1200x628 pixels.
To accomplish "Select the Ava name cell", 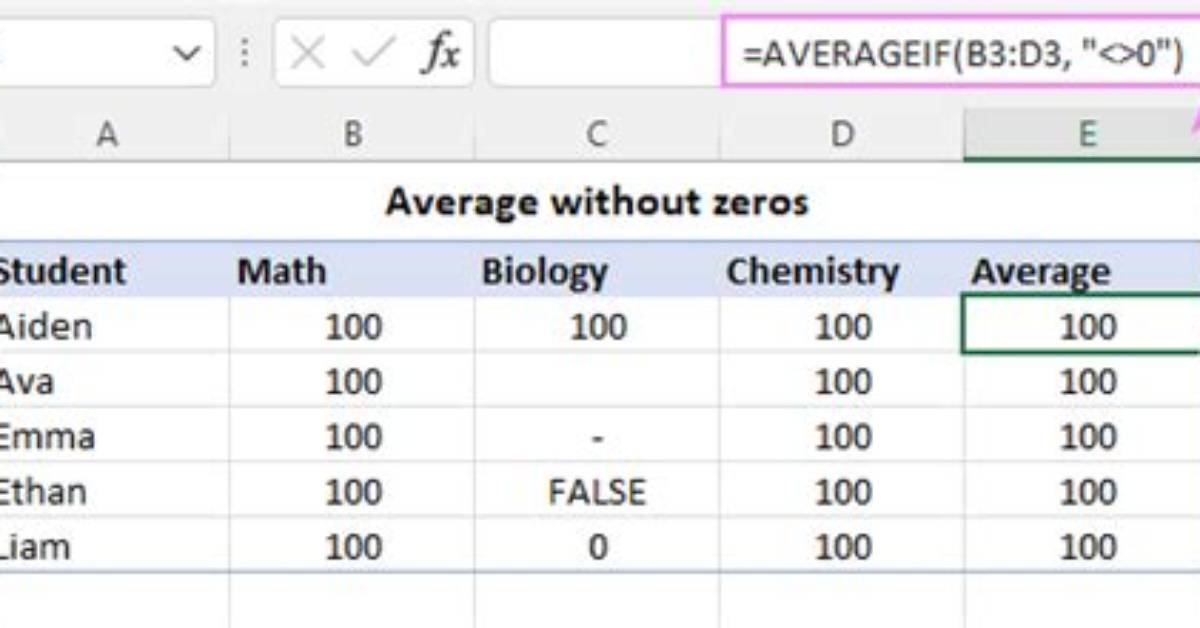I will [x=114, y=381].
